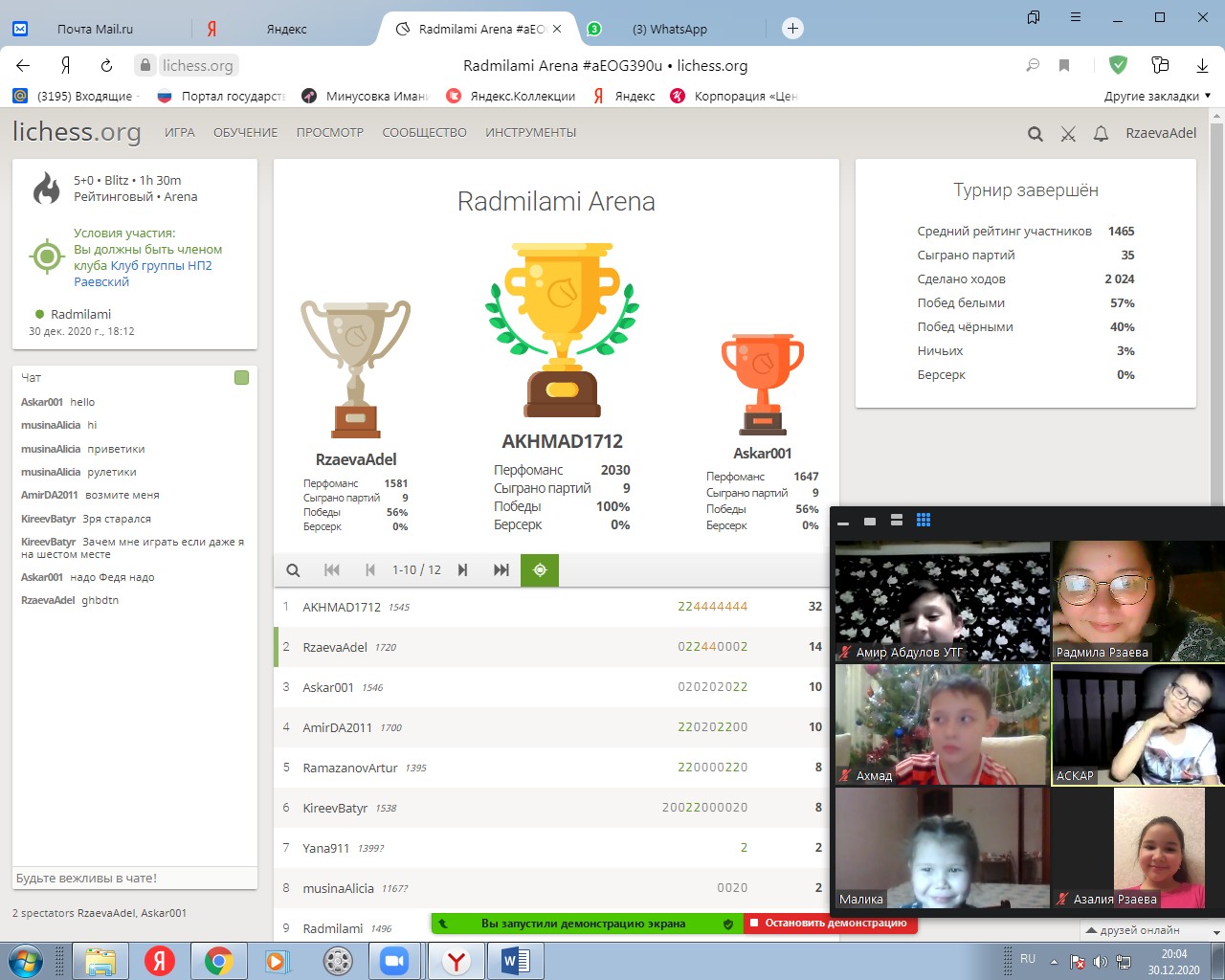
Task: Jump to last standings page
Action: point(501,570)
